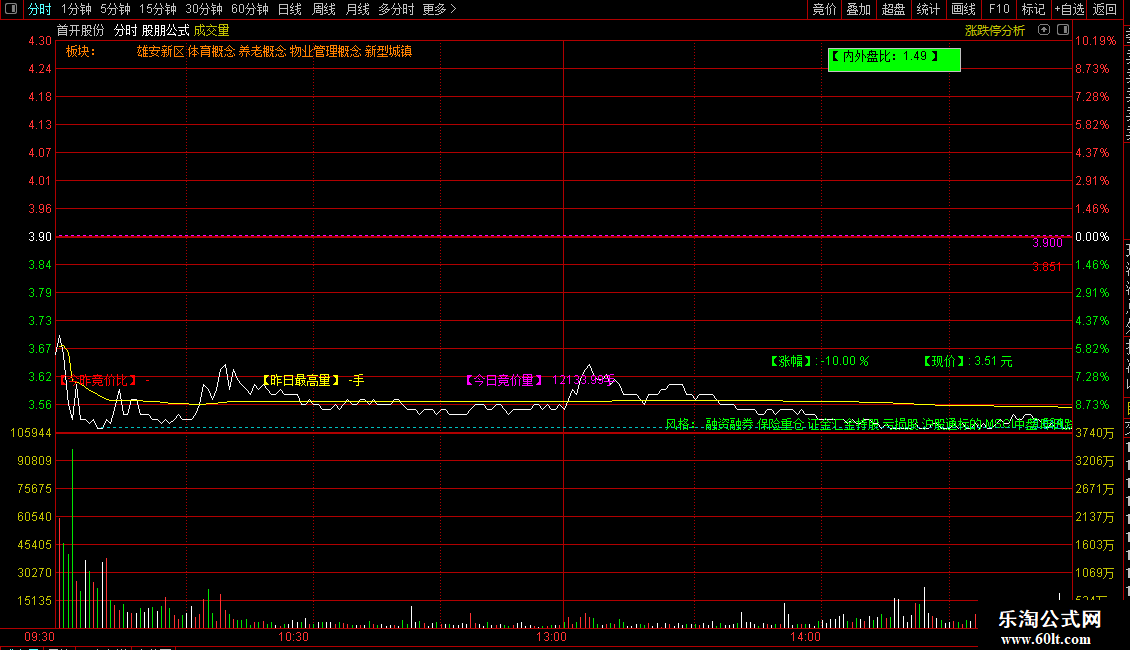Select the 1分钟 period tab
Viewport: 1130px width, 650px height.
(76, 9)
